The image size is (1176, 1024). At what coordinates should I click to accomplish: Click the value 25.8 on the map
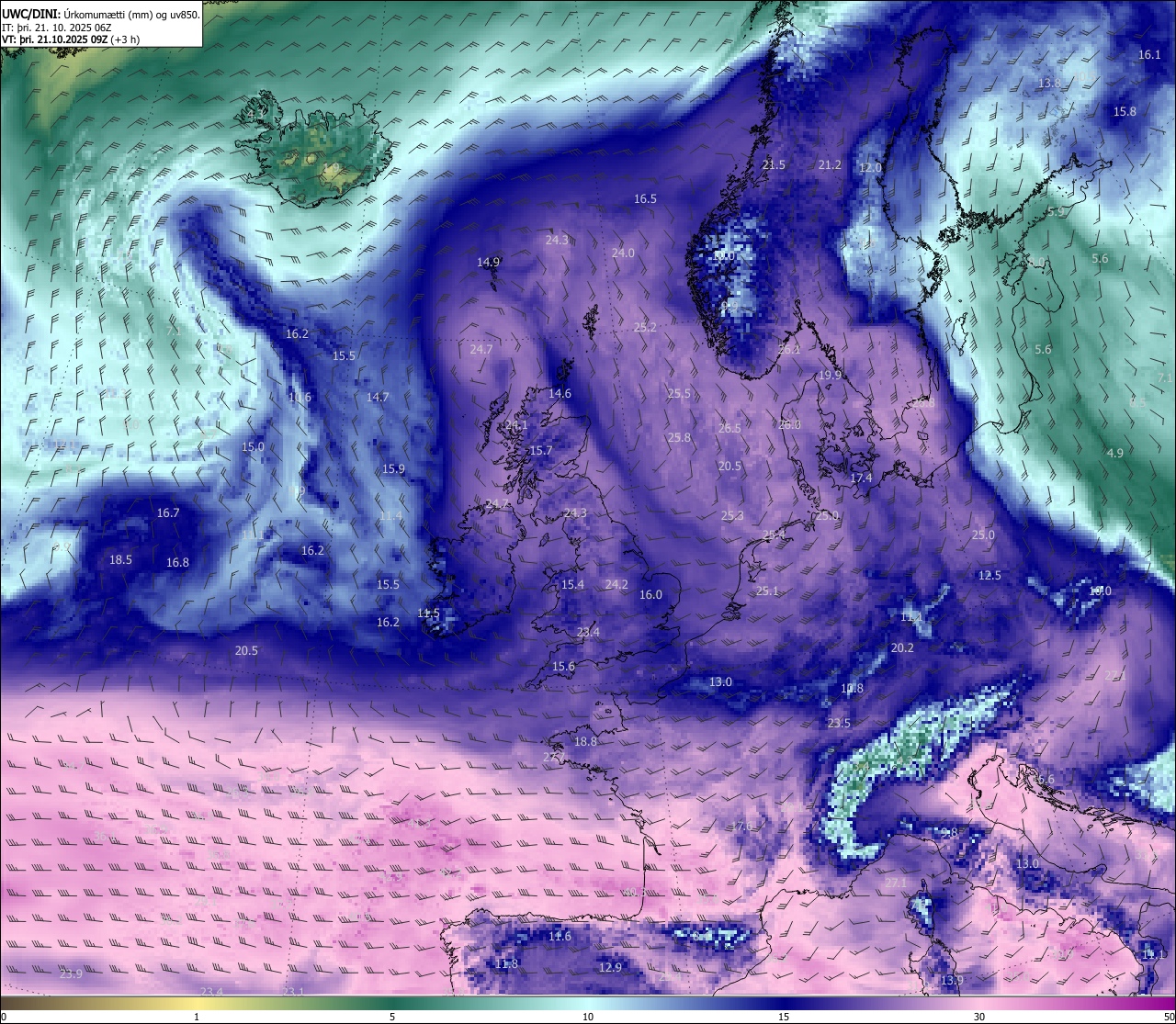point(679,438)
